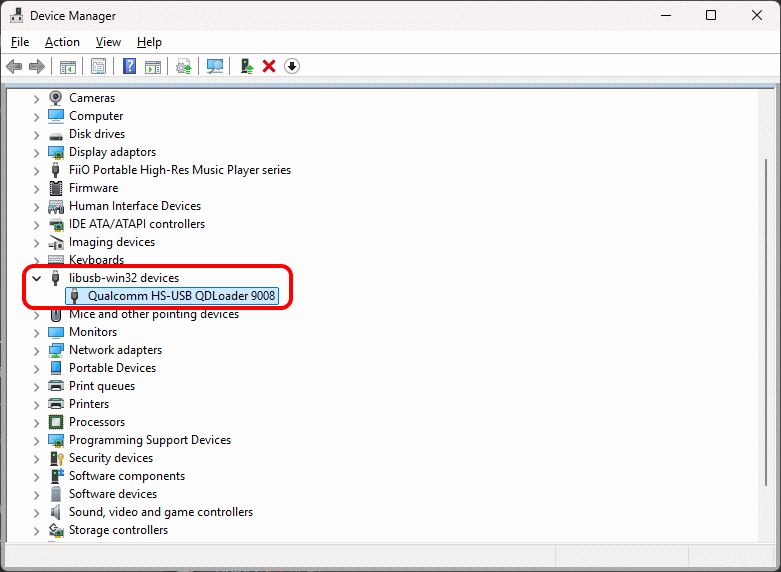Expand IDE ATA/ATAPI controllers

point(36,225)
